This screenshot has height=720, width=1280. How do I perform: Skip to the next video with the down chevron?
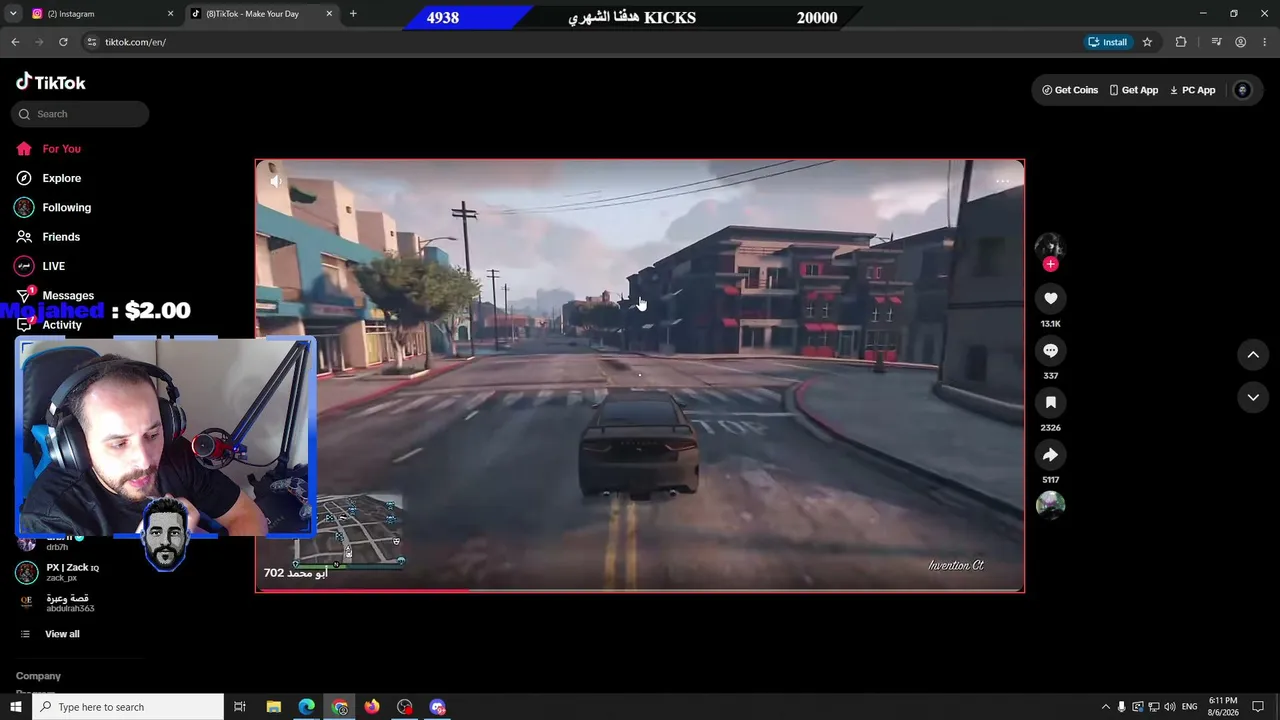(1253, 397)
